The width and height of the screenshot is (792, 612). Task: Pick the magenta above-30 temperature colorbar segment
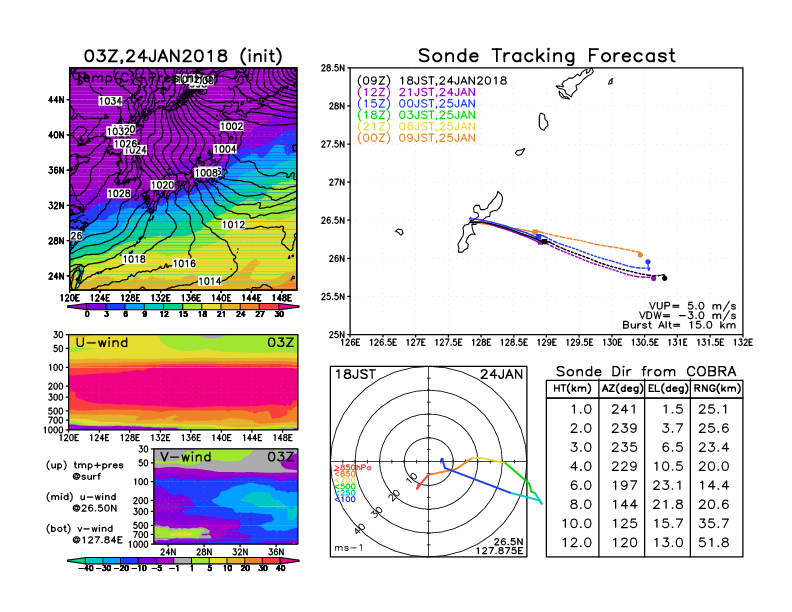click(x=289, y=307)
